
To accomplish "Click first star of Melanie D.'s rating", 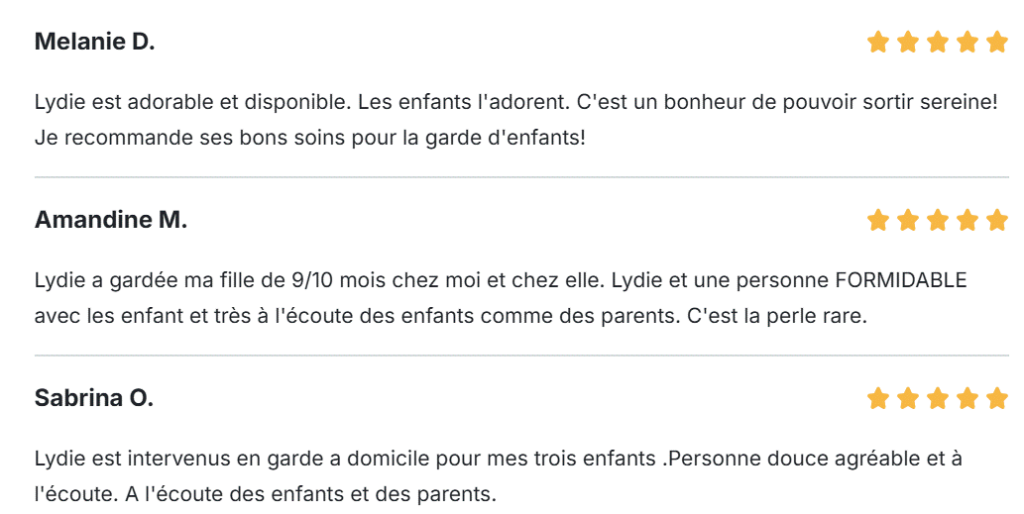I will (x=878, y=42).
